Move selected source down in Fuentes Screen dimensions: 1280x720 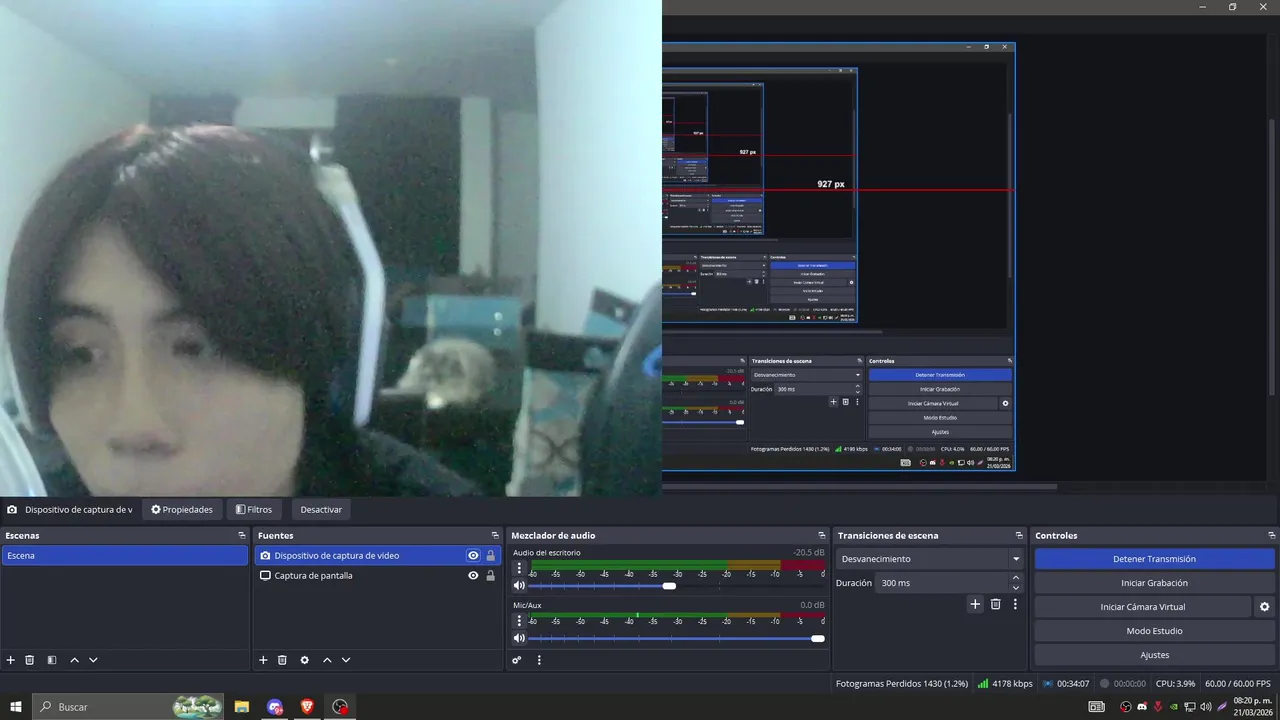click(346, 660)
